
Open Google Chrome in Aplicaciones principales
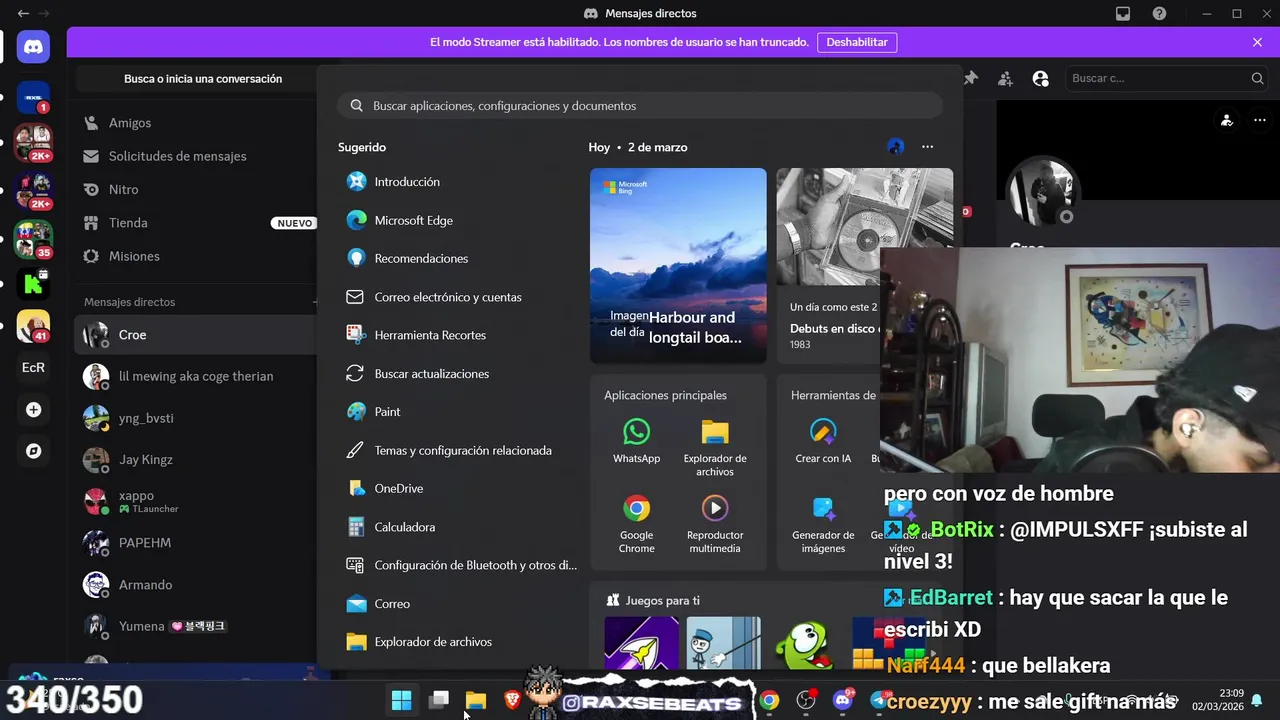[636, 524]
